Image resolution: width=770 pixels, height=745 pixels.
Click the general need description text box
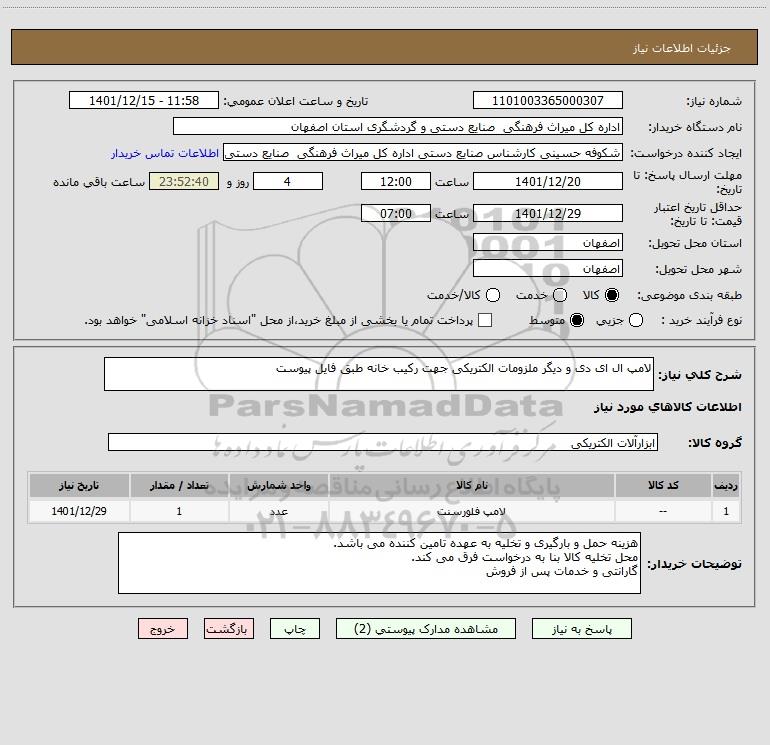[x=379, y=374]
